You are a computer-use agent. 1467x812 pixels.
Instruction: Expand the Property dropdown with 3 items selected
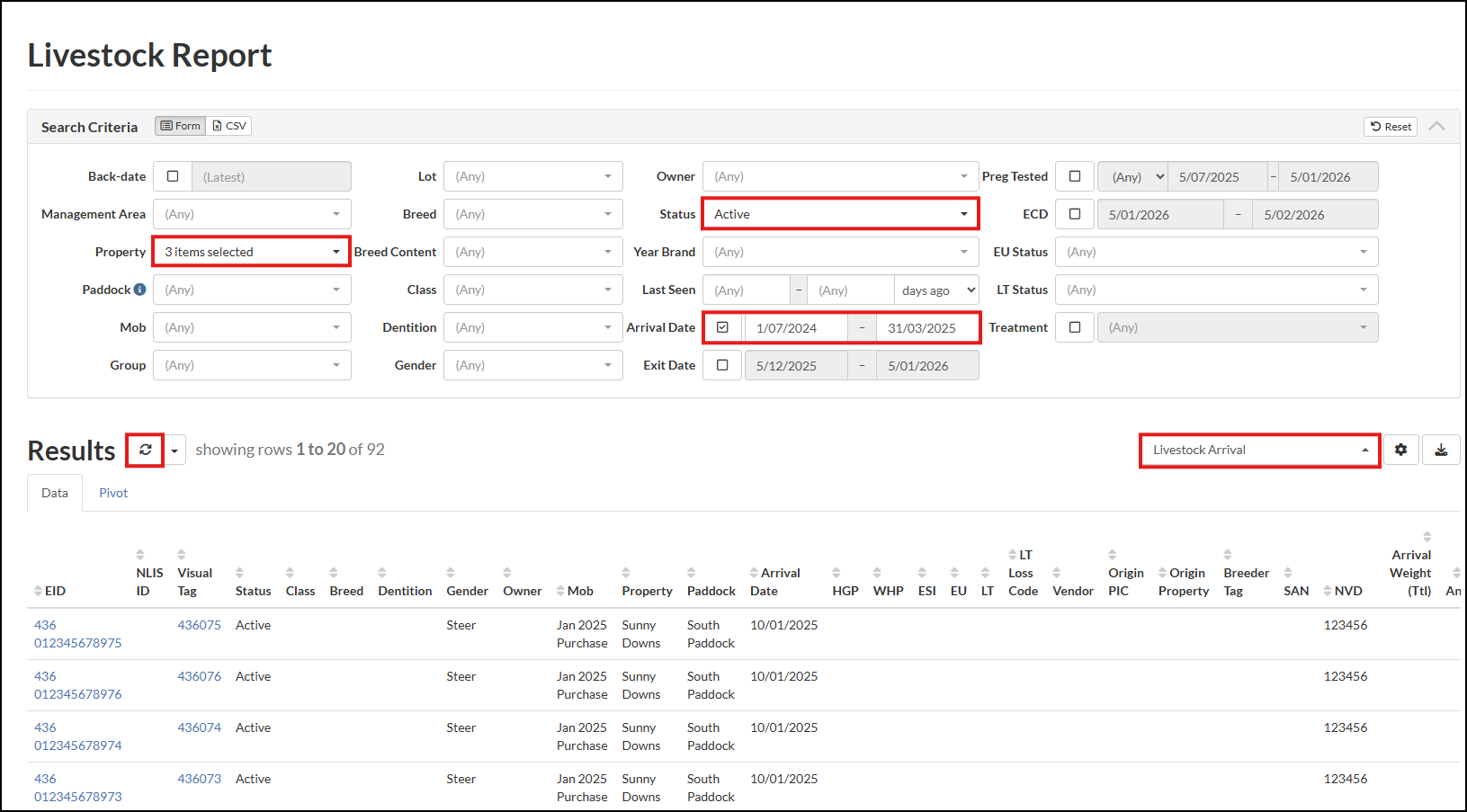pos(251,252)
